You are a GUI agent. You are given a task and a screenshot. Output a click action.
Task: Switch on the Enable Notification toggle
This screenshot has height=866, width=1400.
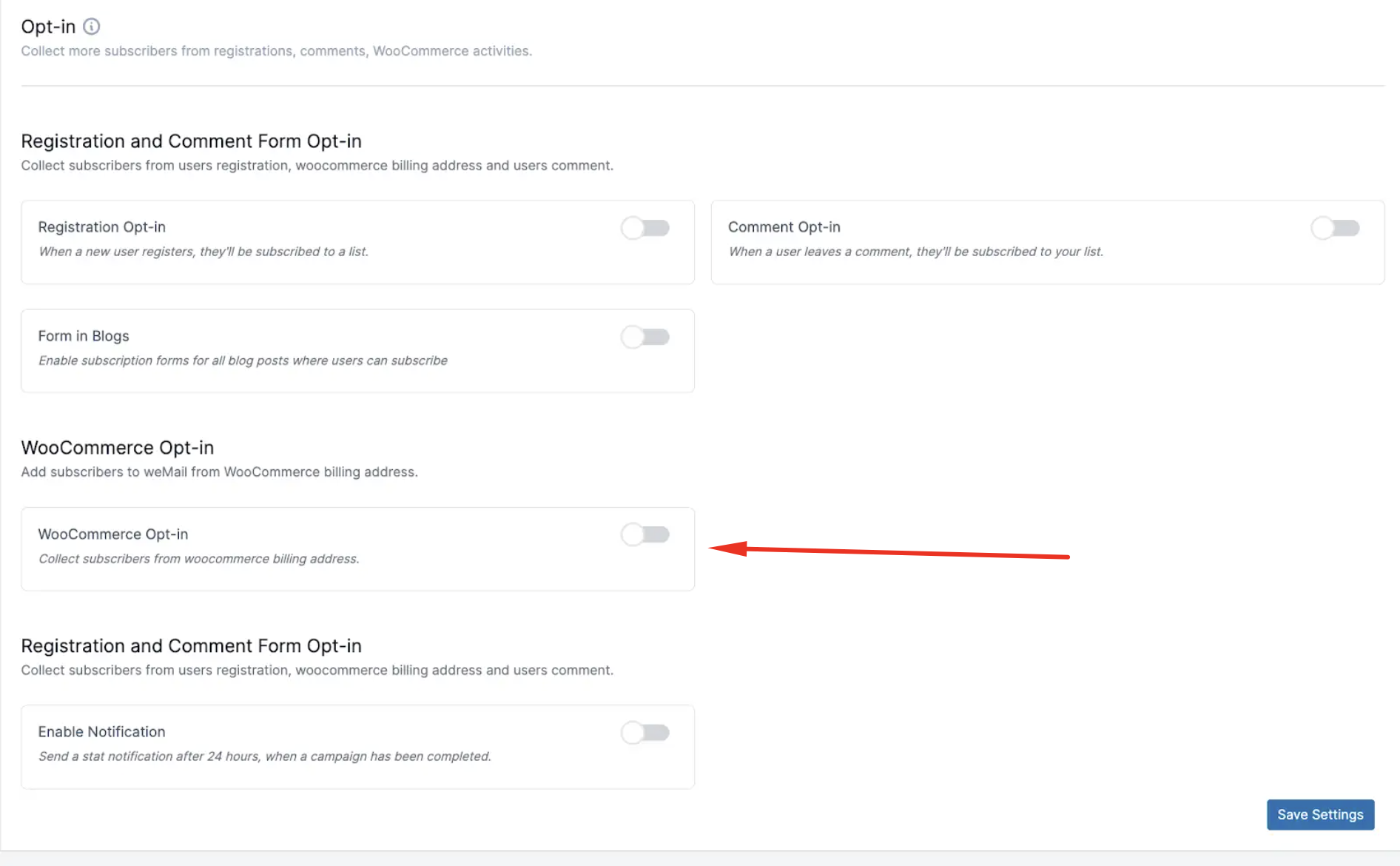coord(645,733)
